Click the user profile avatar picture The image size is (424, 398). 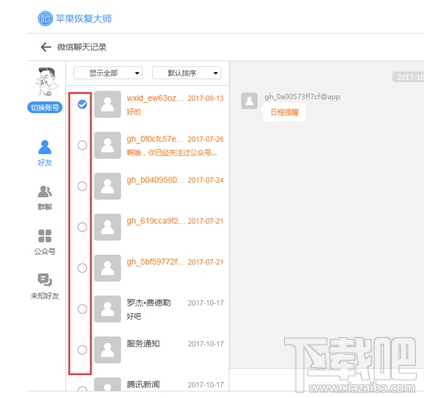tap(47, 82)
